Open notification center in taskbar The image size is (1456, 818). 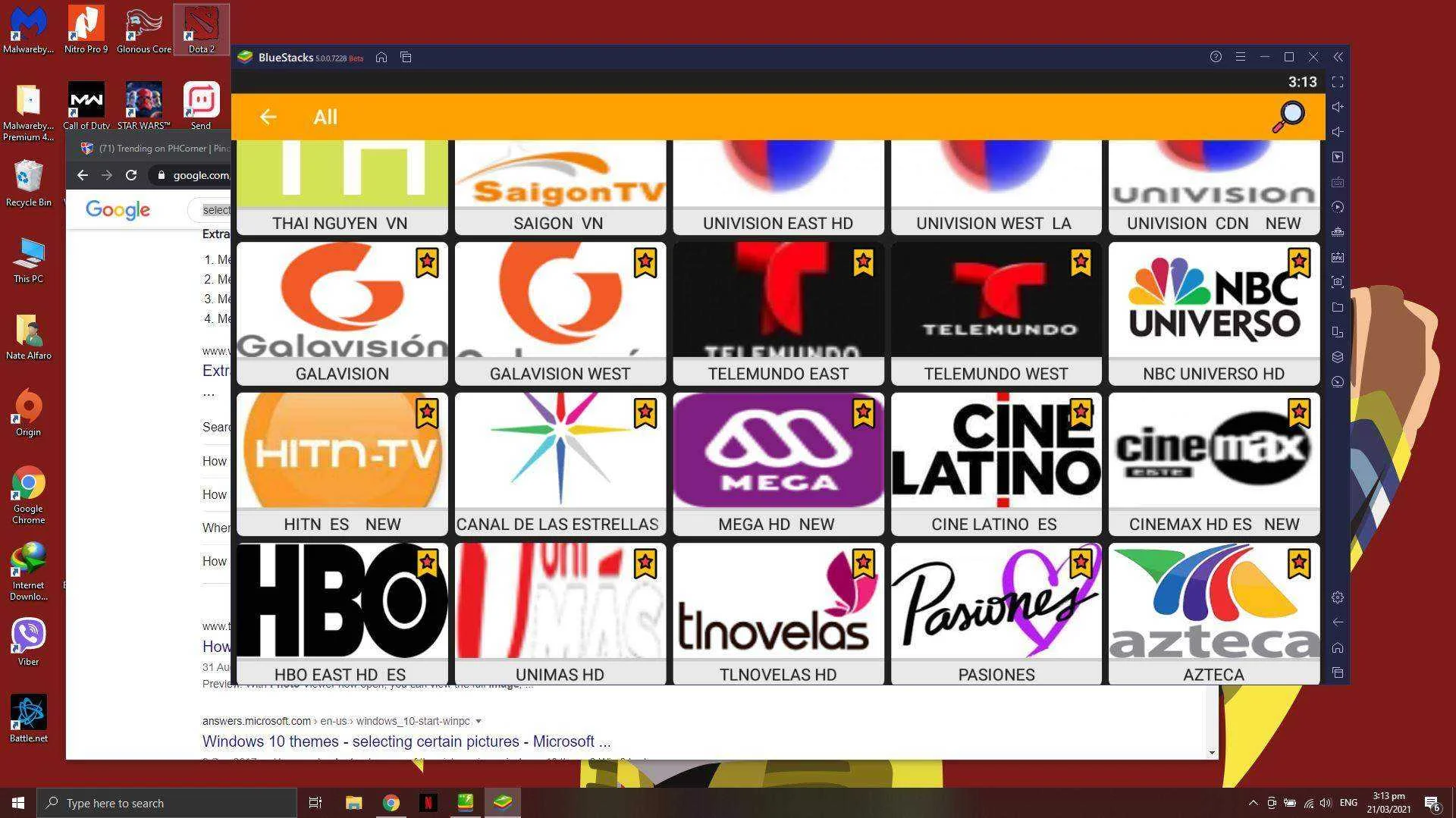coord(1432,803)
